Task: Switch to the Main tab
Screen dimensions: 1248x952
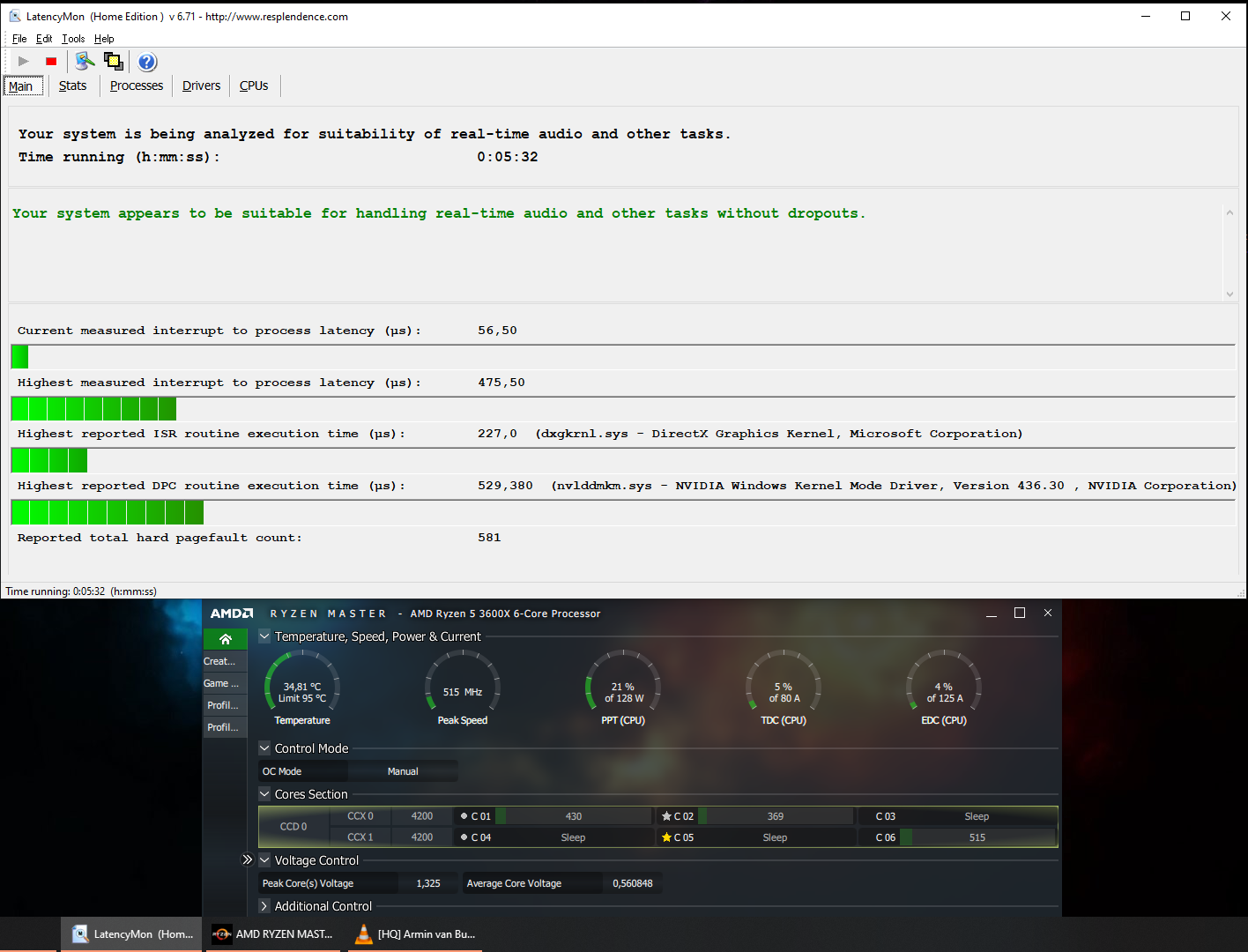Action: [x=22, y=86]
